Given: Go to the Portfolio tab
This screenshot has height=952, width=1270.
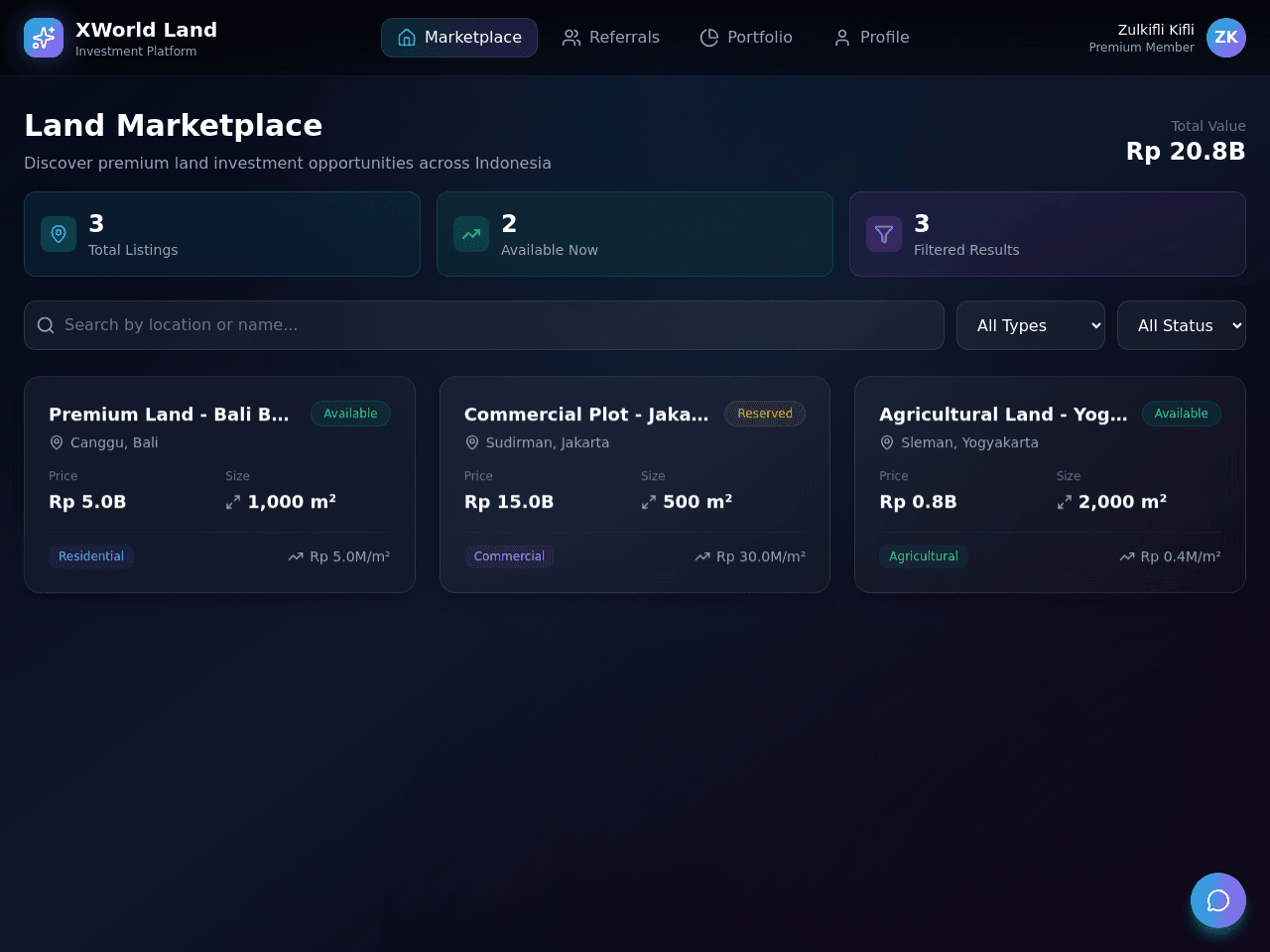Looking at the screenshot, I should pos(746,38).
